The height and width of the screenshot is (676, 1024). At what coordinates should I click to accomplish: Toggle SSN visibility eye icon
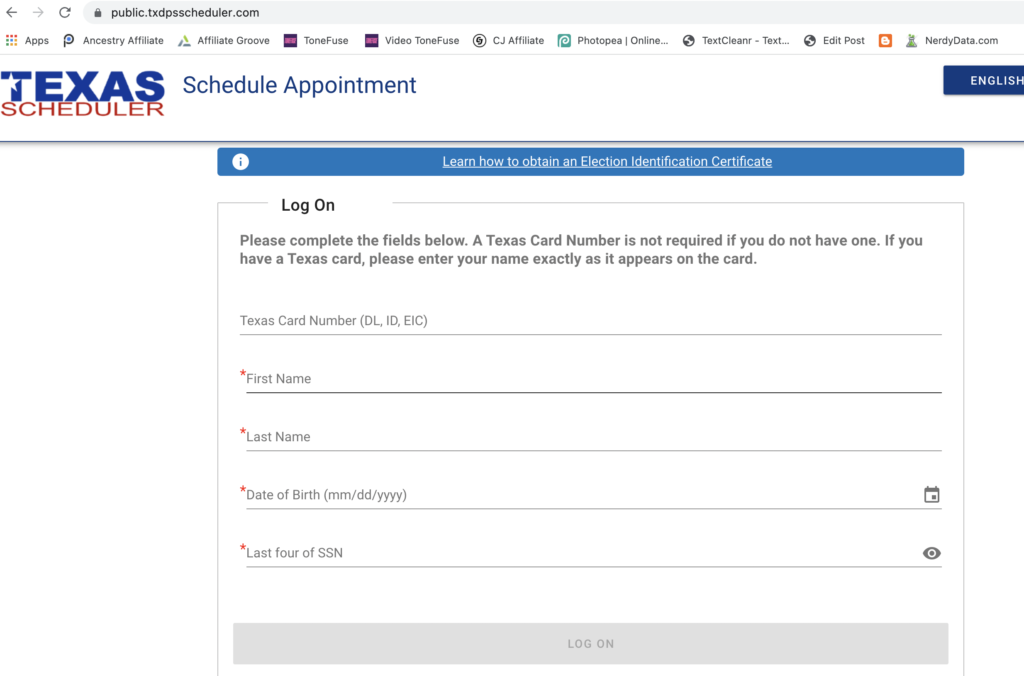(931, 553)
